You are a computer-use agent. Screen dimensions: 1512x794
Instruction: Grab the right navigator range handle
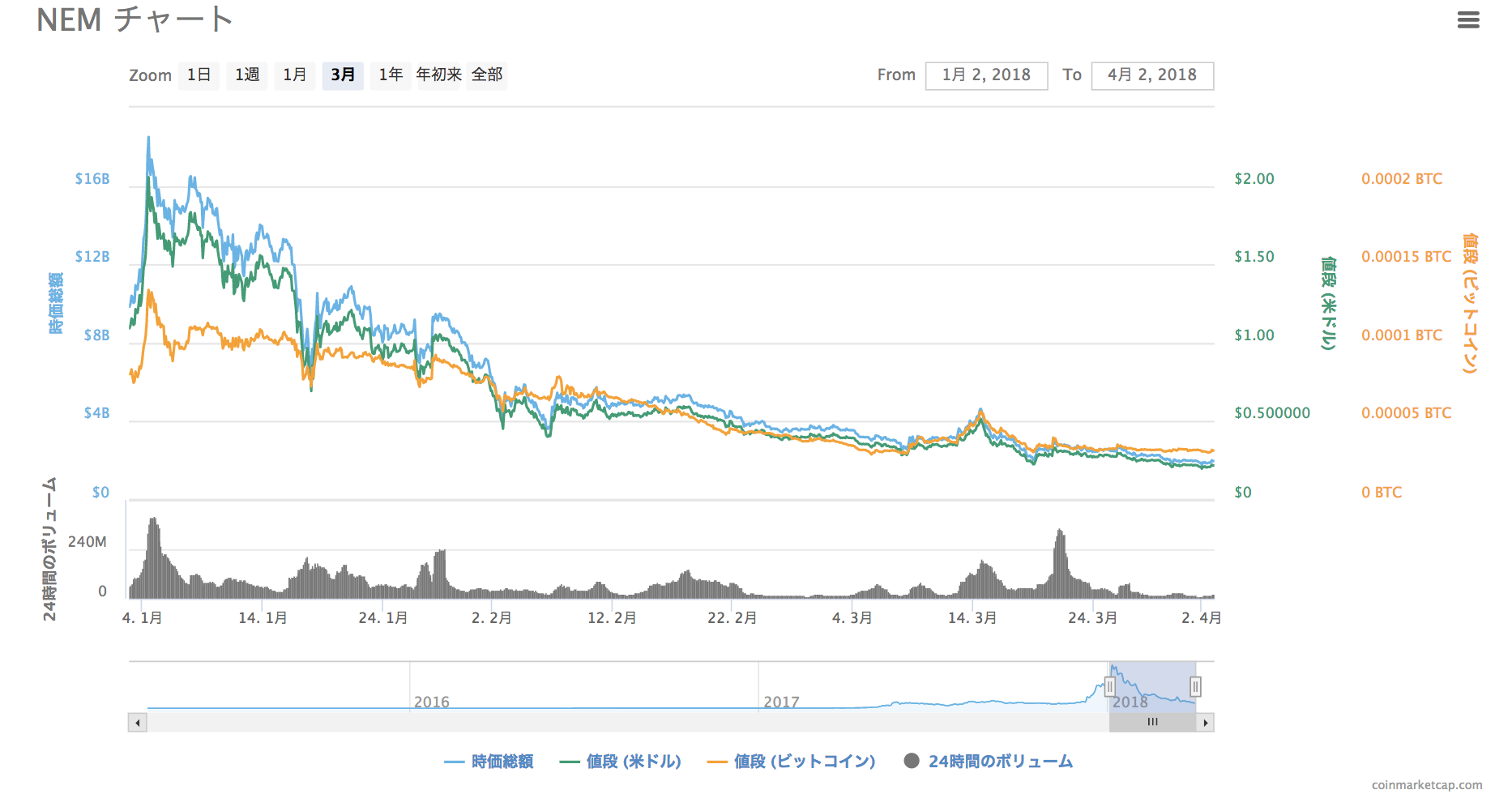point(1195,687)
